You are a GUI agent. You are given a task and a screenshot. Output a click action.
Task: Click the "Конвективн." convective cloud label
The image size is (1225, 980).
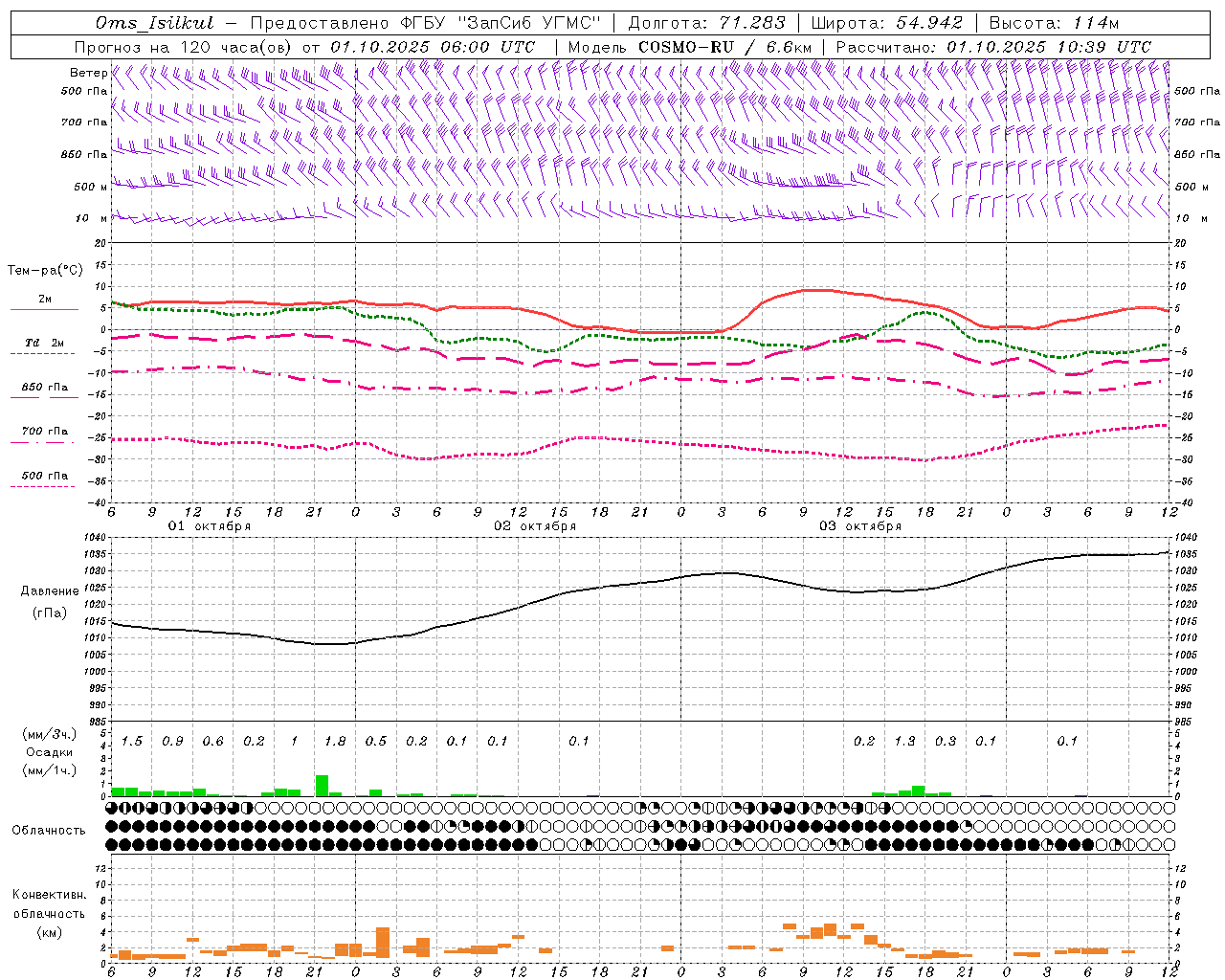(49, 895)
